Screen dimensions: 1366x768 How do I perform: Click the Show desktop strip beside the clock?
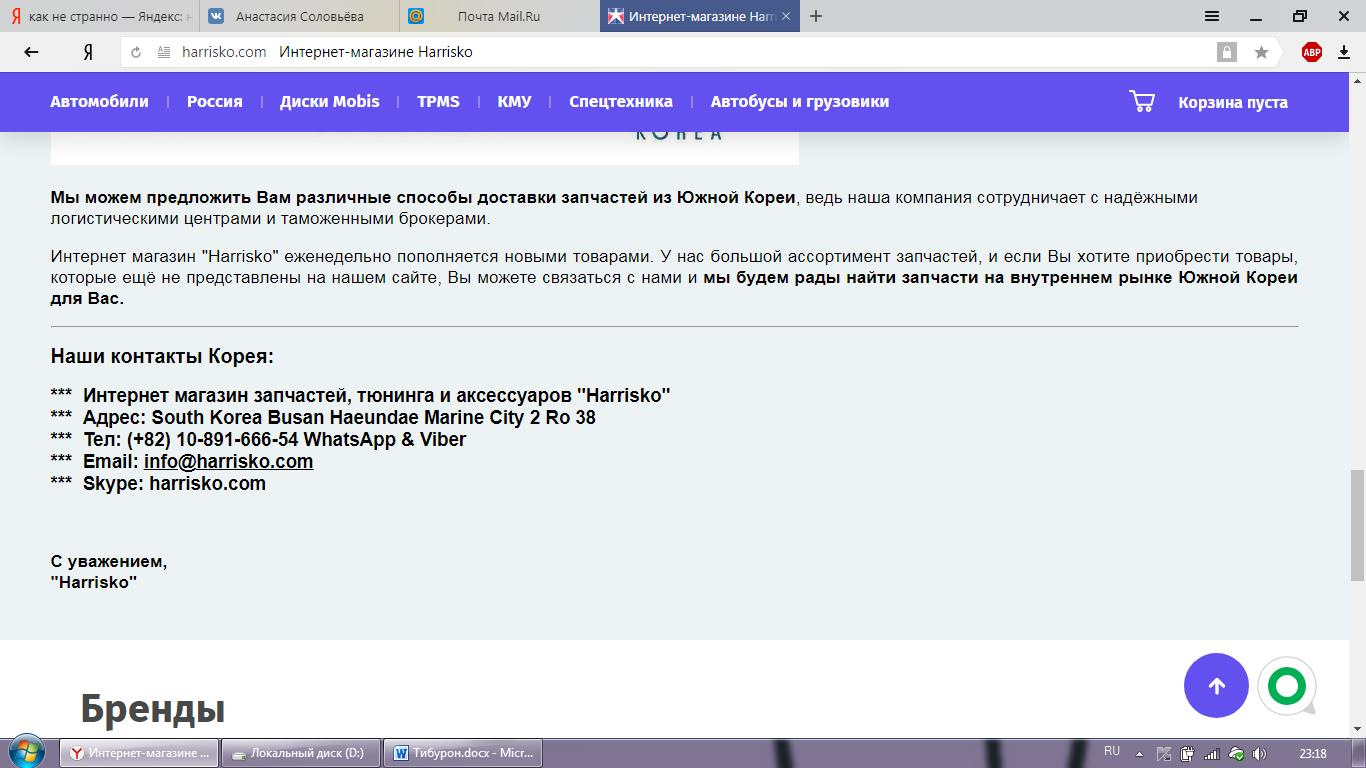1358,753
